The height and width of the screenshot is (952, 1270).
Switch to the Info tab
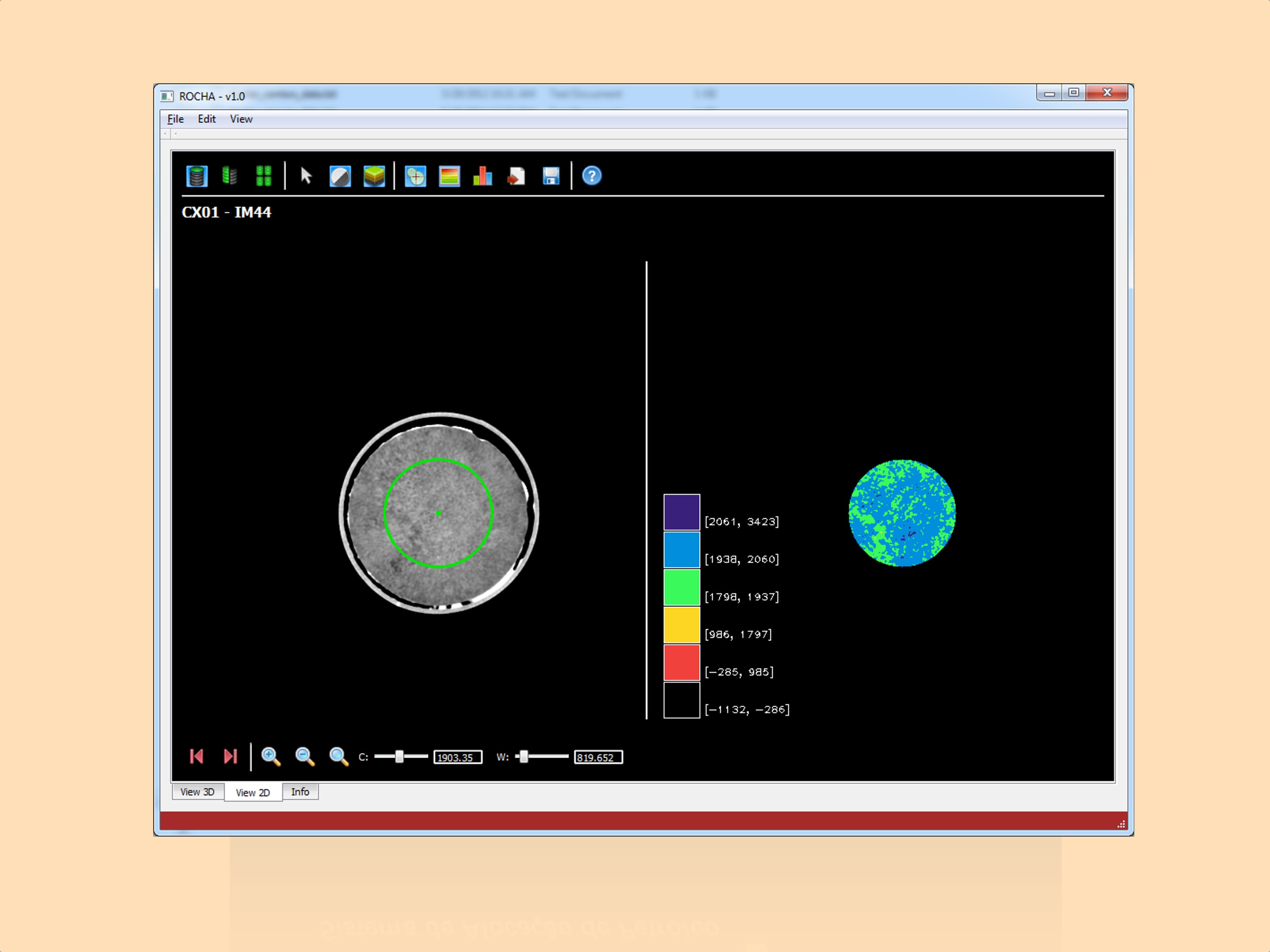(300, 792)
